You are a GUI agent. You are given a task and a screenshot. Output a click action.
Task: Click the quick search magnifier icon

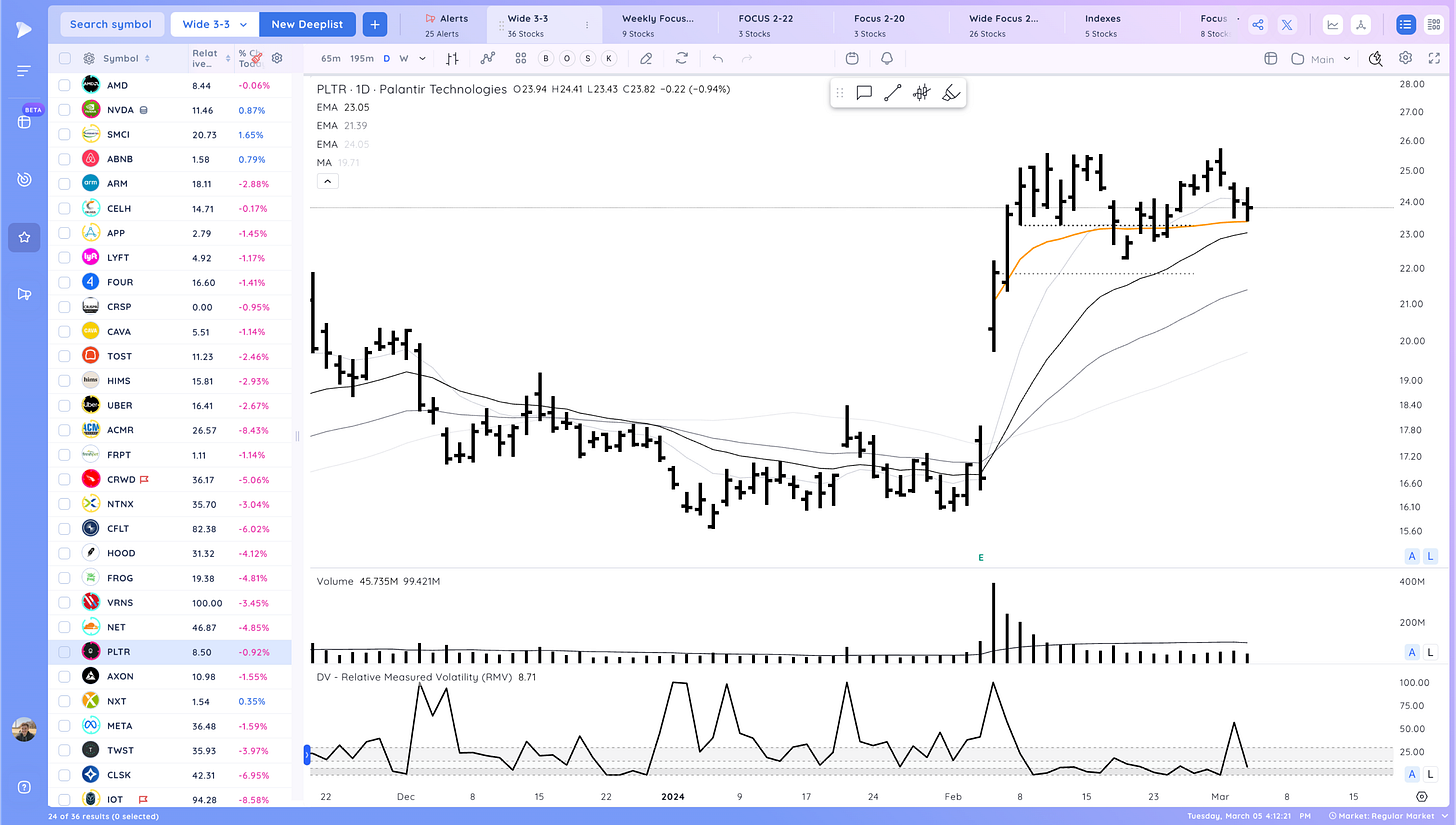point(1375,58)
